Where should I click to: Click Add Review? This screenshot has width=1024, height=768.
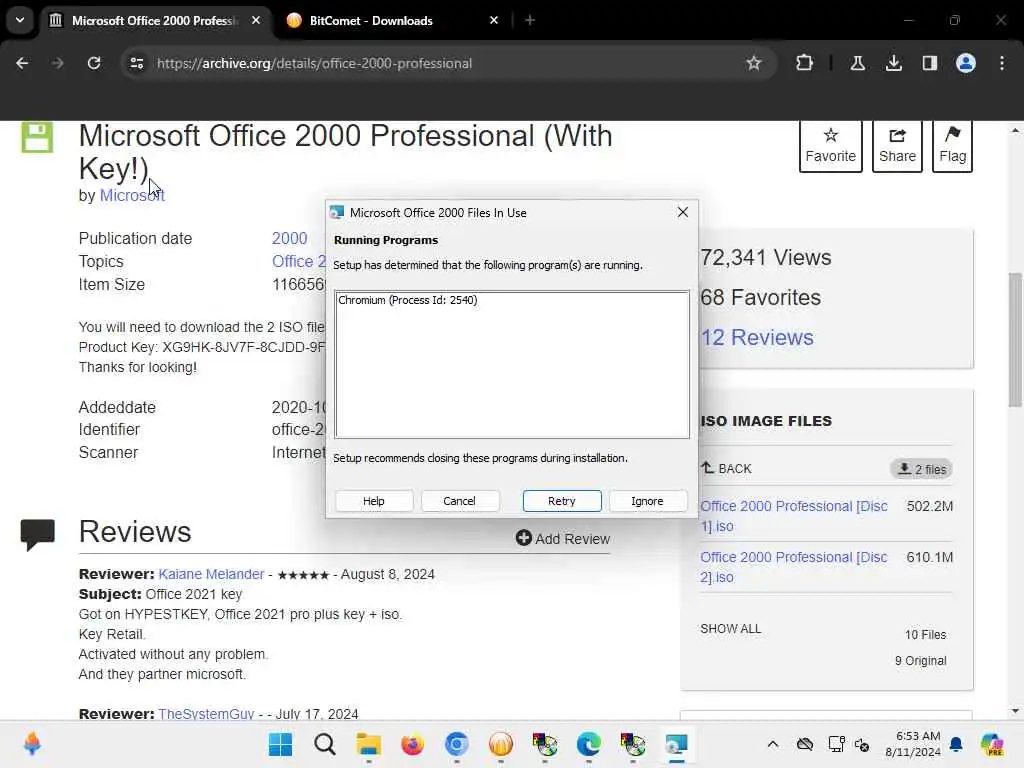[x=562, y=538]
